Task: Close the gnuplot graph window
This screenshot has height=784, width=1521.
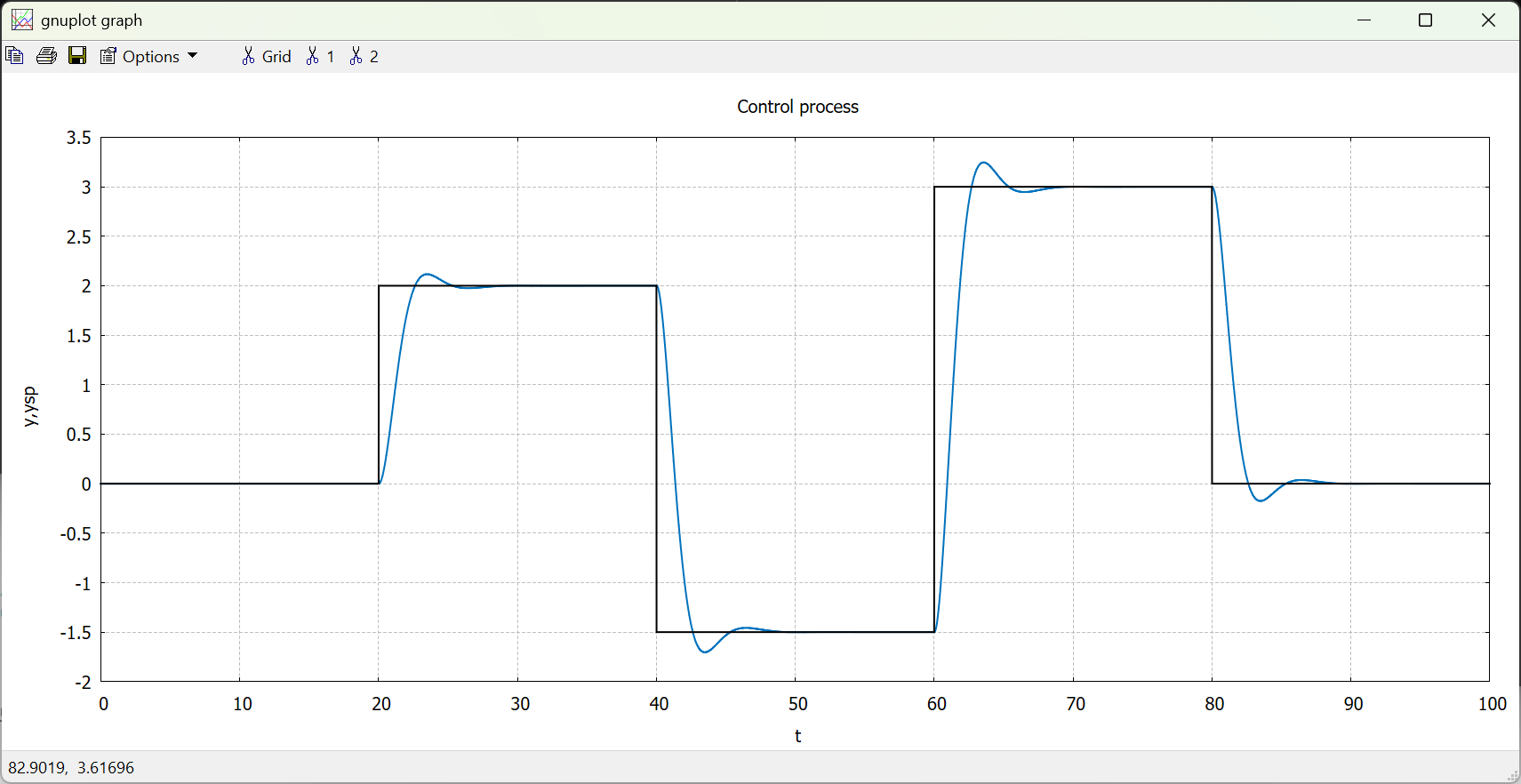Action: pos(1488,20)
